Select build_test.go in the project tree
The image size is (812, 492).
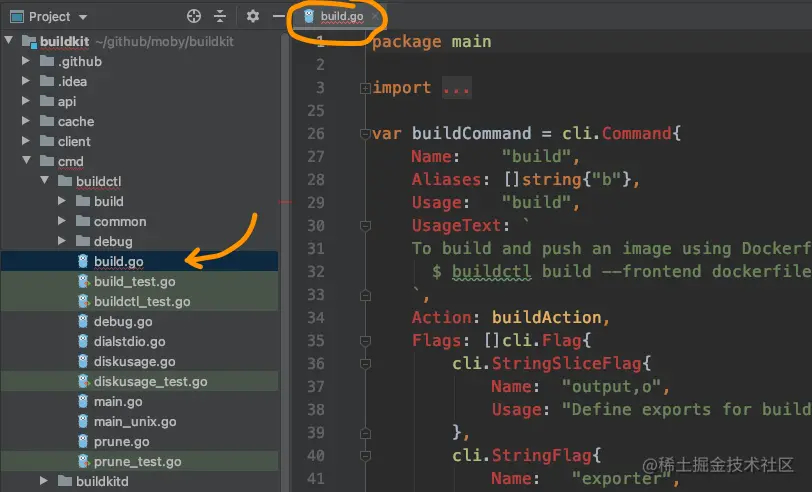point(135,282)
